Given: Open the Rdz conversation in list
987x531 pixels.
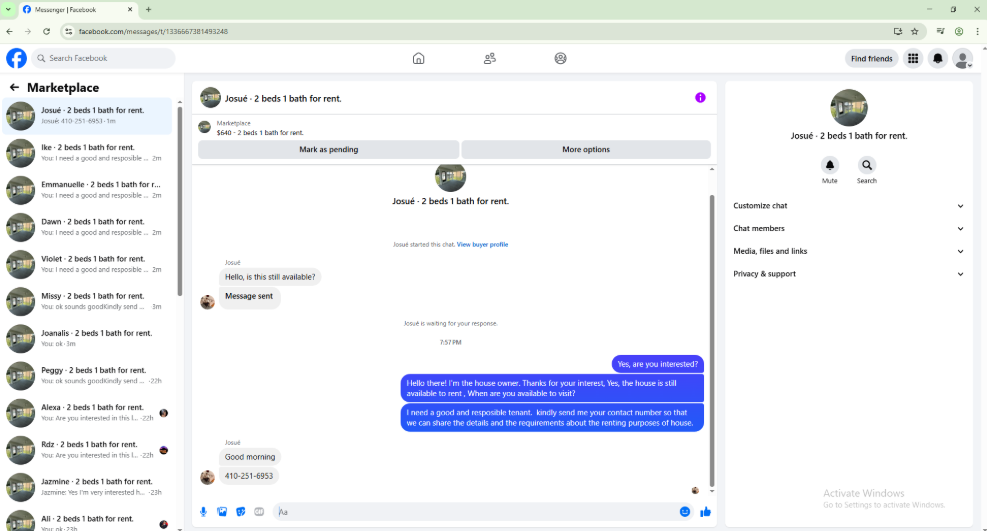Looking at the screenshot, I should tap(87, 450).
